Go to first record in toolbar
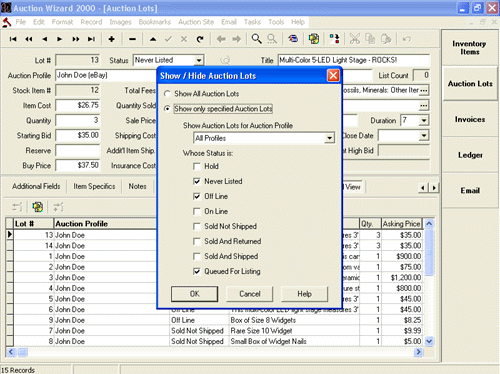 (13, 39)
